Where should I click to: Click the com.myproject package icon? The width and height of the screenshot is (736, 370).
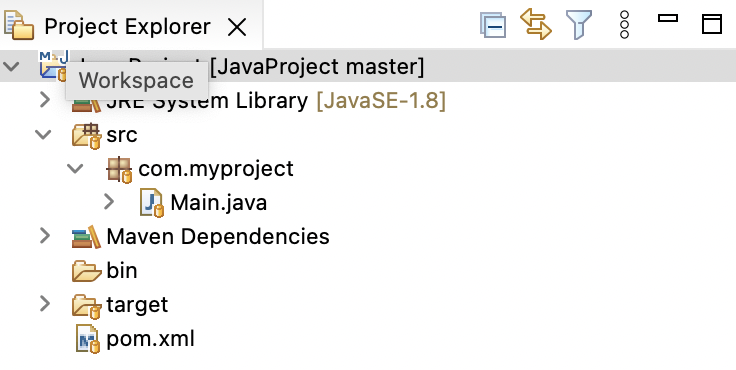[x=119, y=170]
